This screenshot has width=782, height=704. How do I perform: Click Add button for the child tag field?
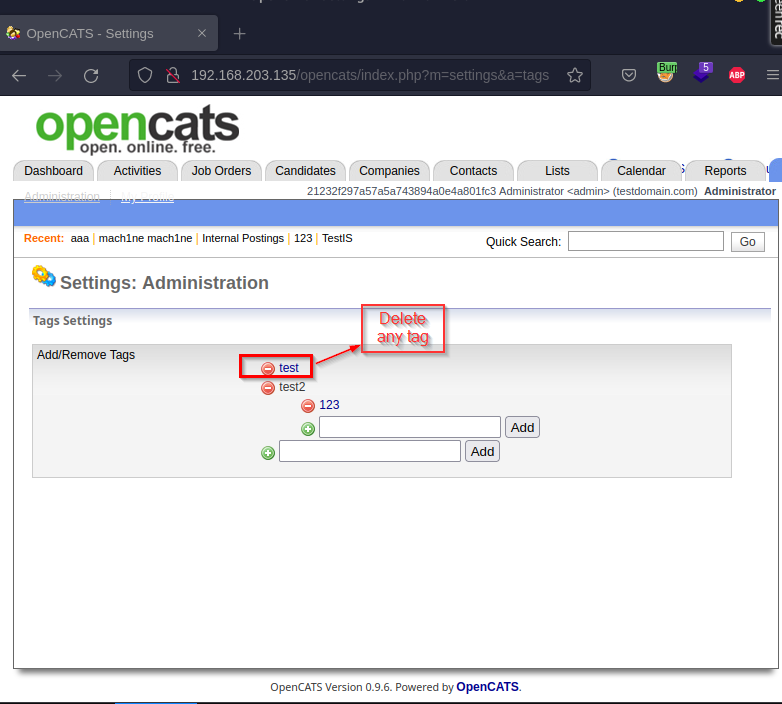(522, 428)
